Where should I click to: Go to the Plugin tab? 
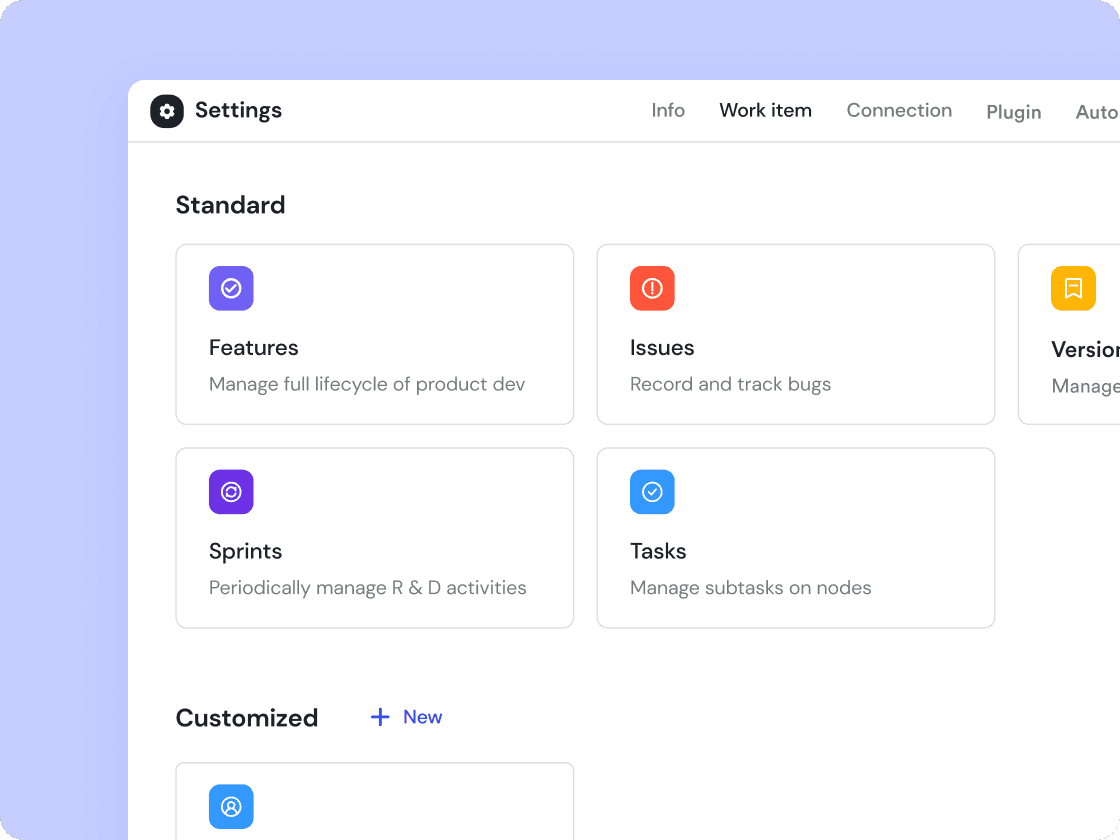coord(1013,112)
